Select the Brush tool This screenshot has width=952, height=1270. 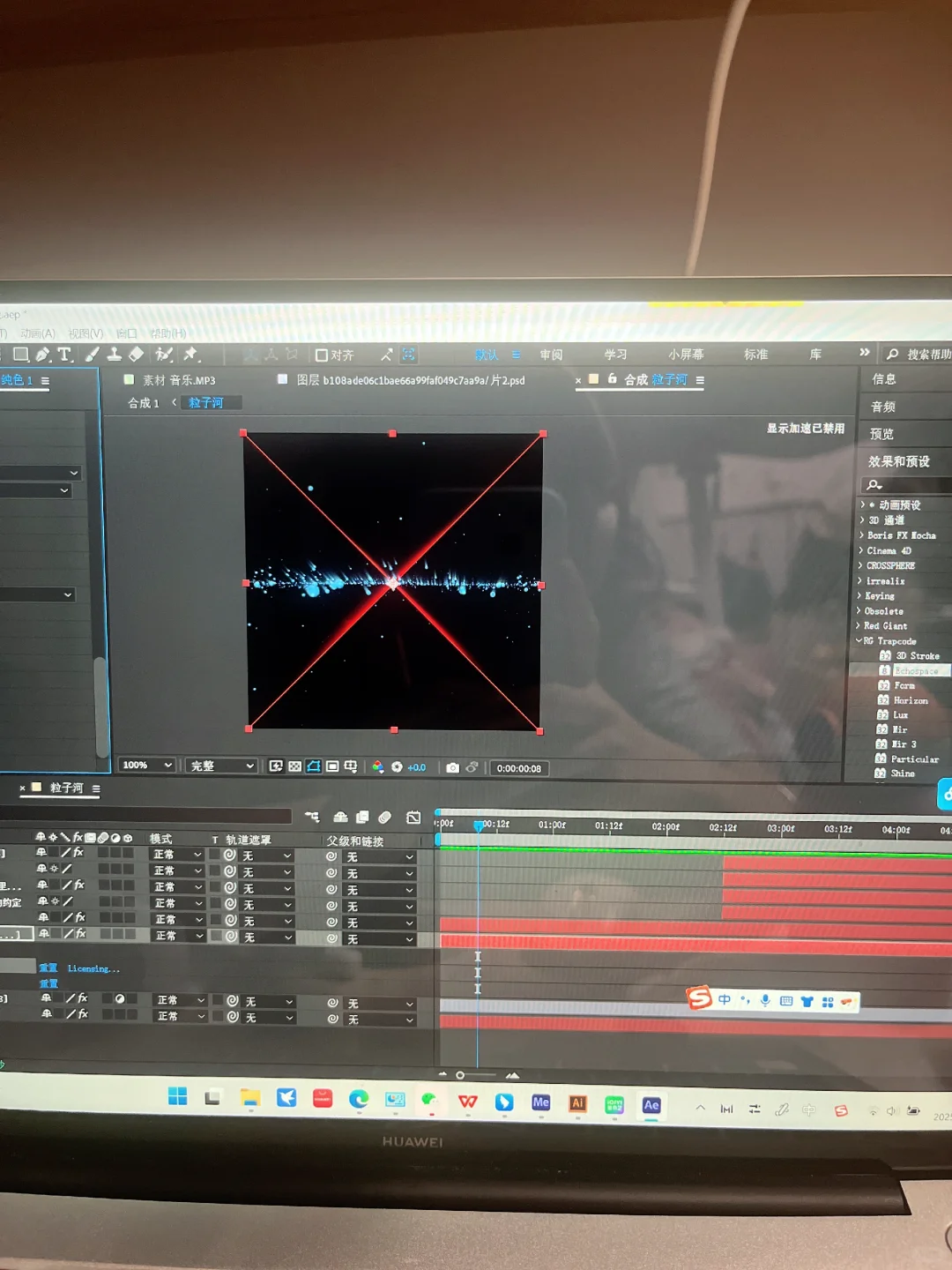[92, 355]
